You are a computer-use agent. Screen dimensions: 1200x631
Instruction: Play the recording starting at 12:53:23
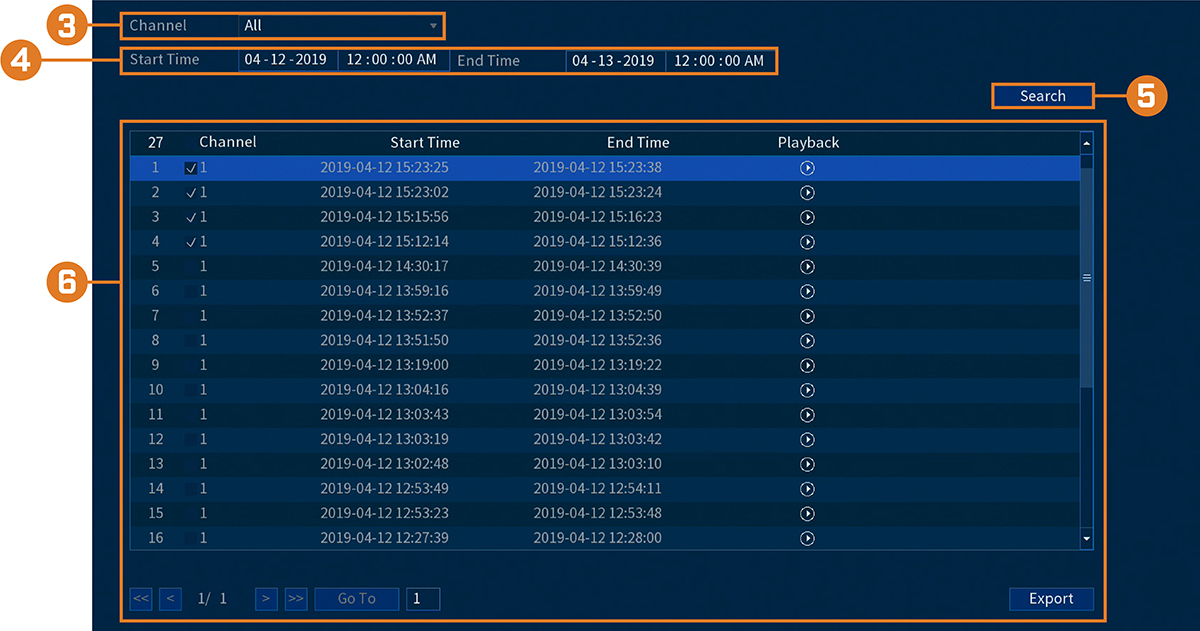pos(807,513)
